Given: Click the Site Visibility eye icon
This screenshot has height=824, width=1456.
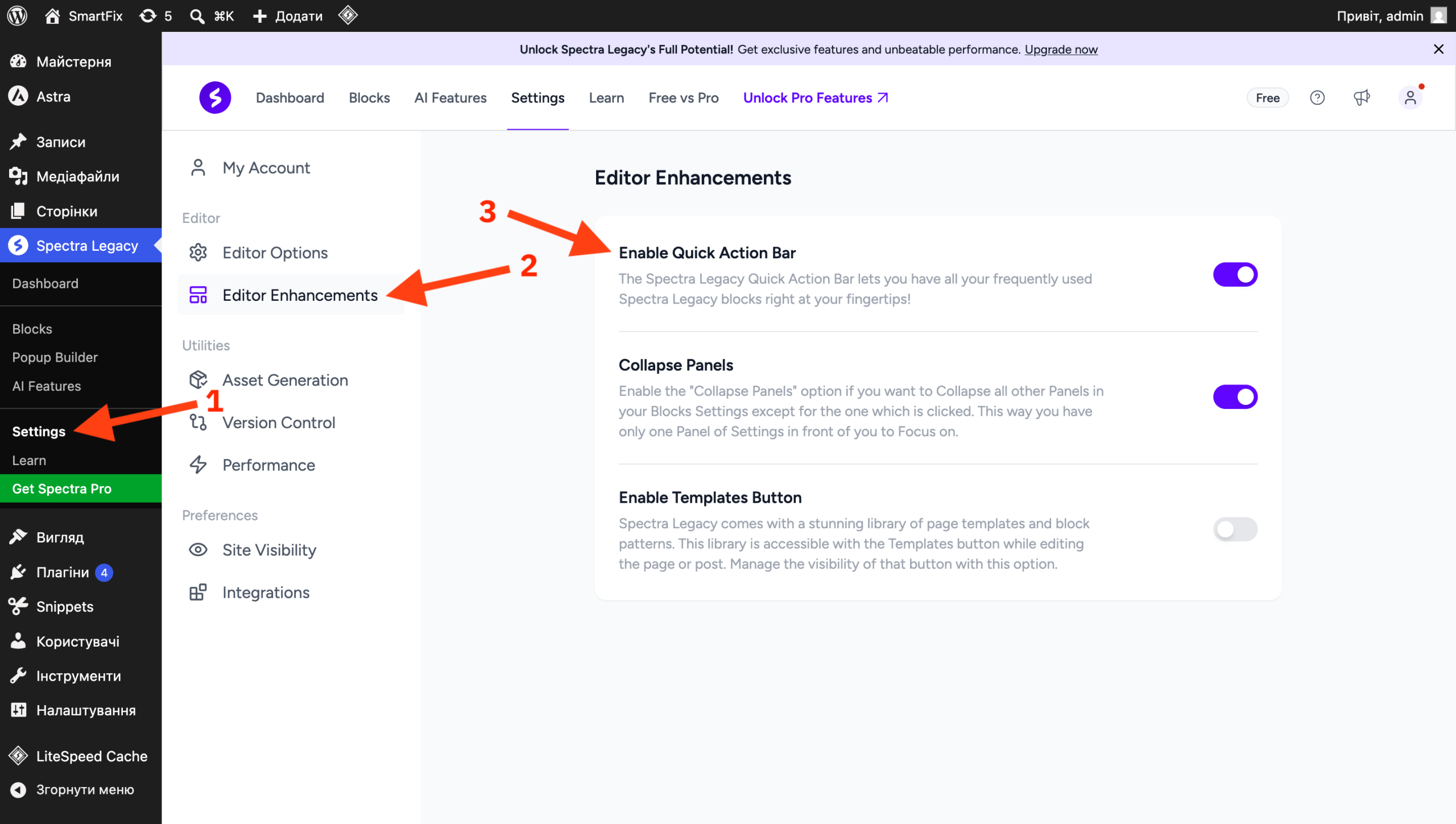Looking at the screenshot, I should coord(198,550).
